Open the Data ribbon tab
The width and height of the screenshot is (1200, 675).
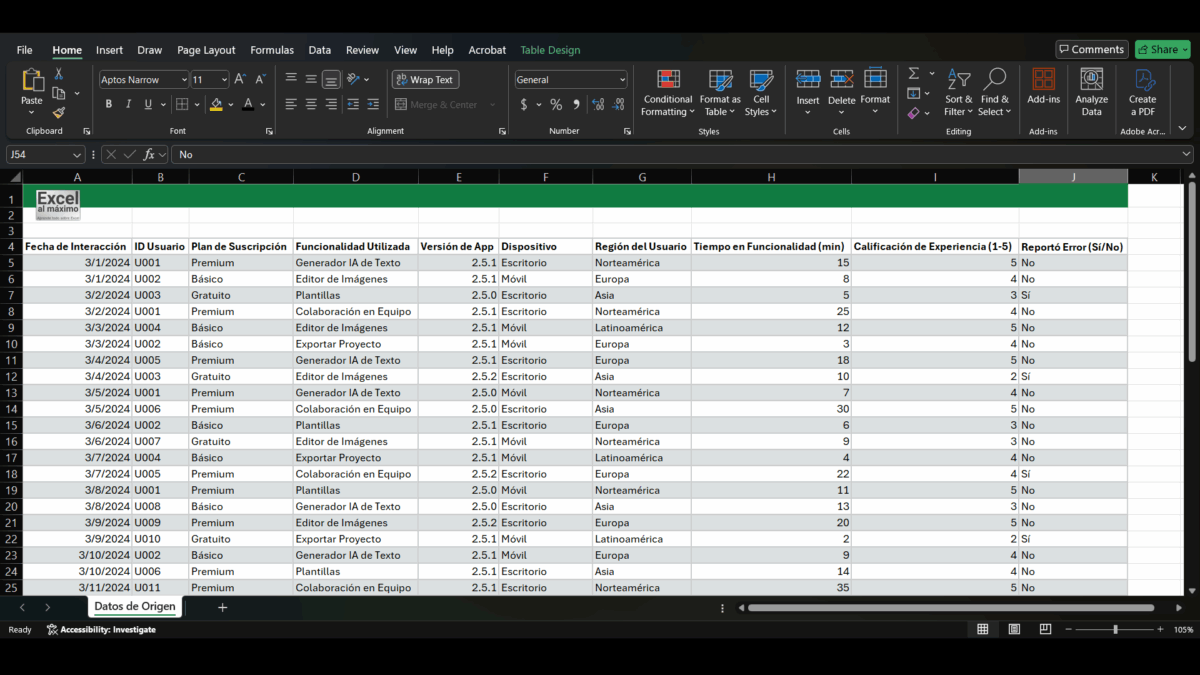click(x=319, y=50)
